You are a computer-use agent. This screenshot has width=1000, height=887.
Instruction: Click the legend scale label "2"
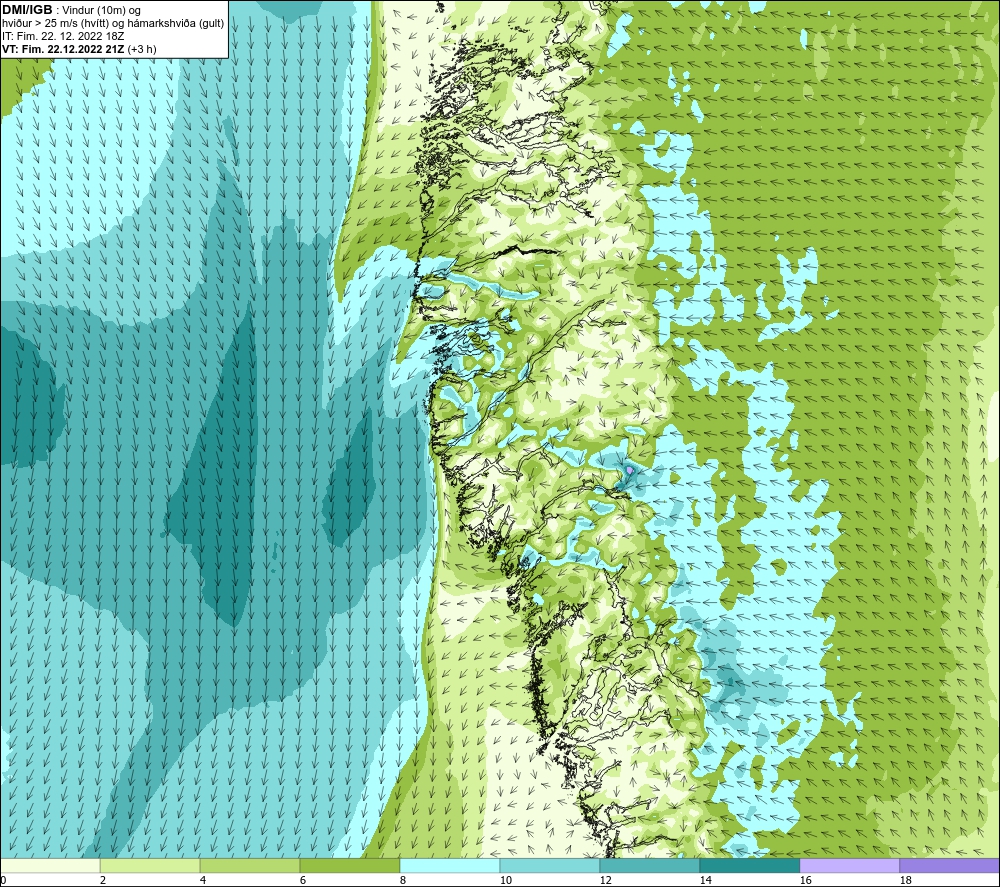click(x=103, y=880)
